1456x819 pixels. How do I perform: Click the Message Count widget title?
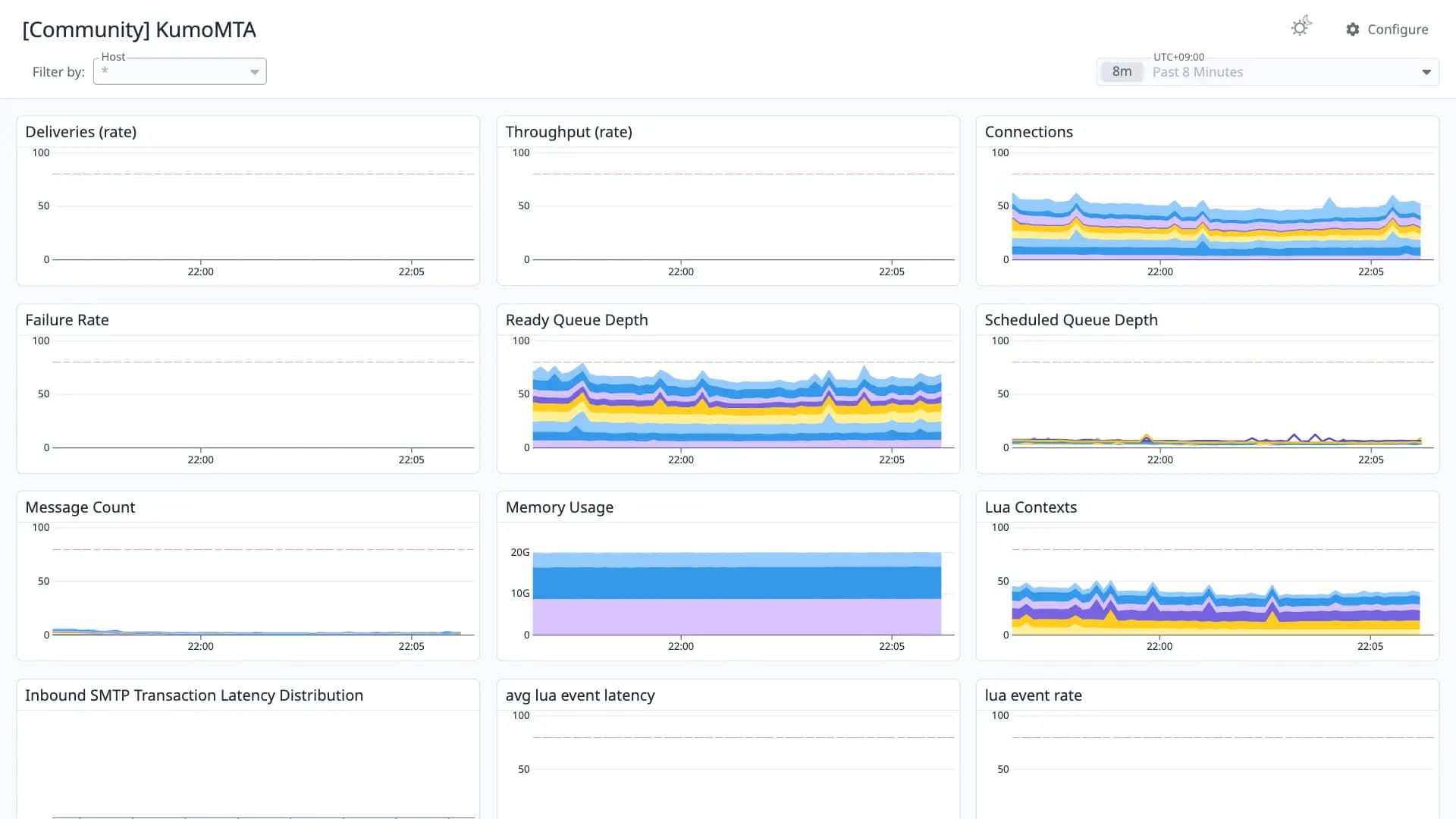[80, 507]
